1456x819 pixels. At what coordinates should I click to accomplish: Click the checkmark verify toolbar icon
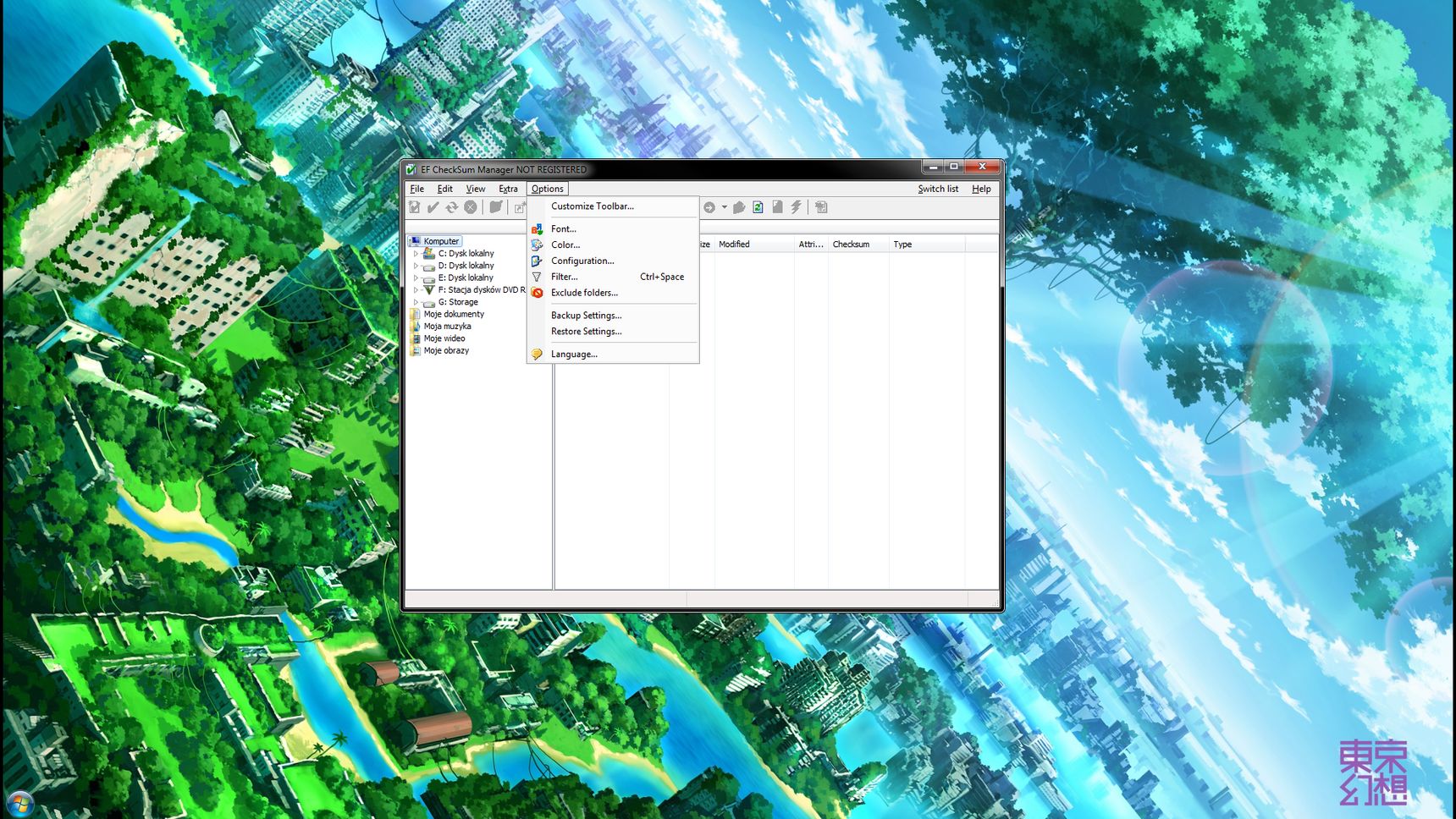433,207
